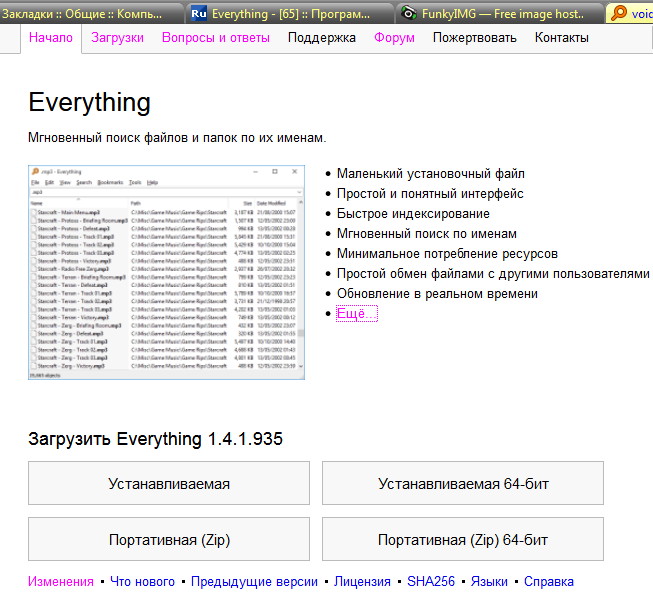
Task: Download Портативная (Zip) 64-бит version
Action: coord(463,539)
